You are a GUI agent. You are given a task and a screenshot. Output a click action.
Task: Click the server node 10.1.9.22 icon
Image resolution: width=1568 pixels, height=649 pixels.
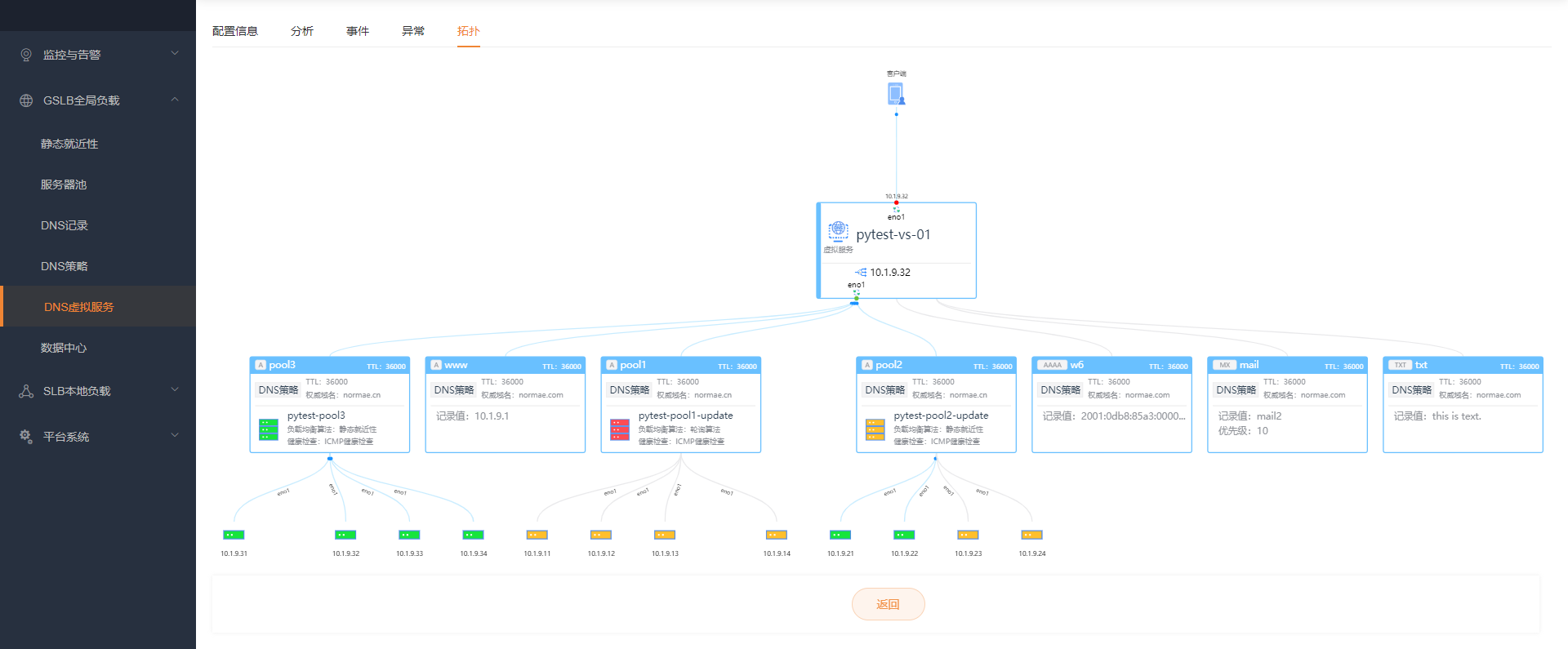(904, 535)
